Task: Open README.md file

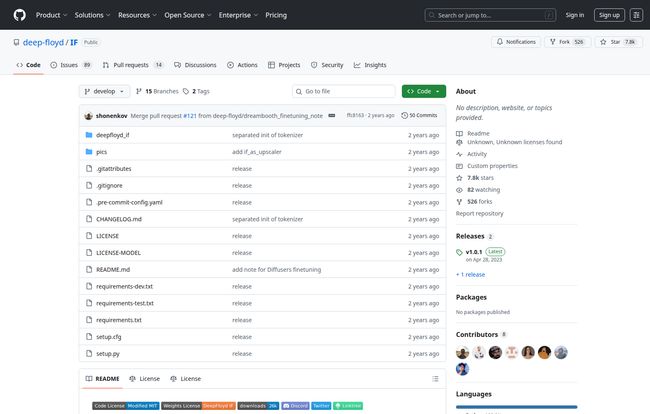Action: click(x=113, y=270)
